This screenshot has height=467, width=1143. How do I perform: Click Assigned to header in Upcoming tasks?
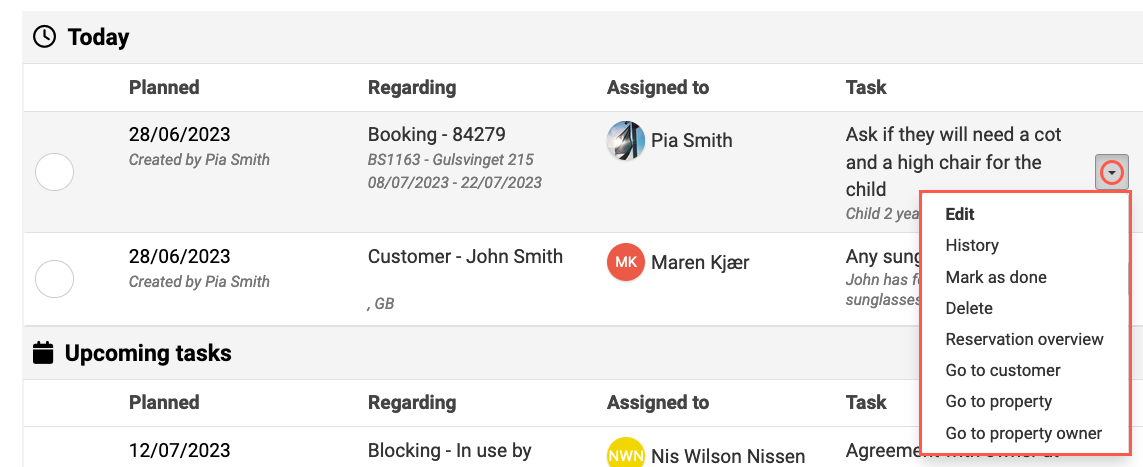658,403
